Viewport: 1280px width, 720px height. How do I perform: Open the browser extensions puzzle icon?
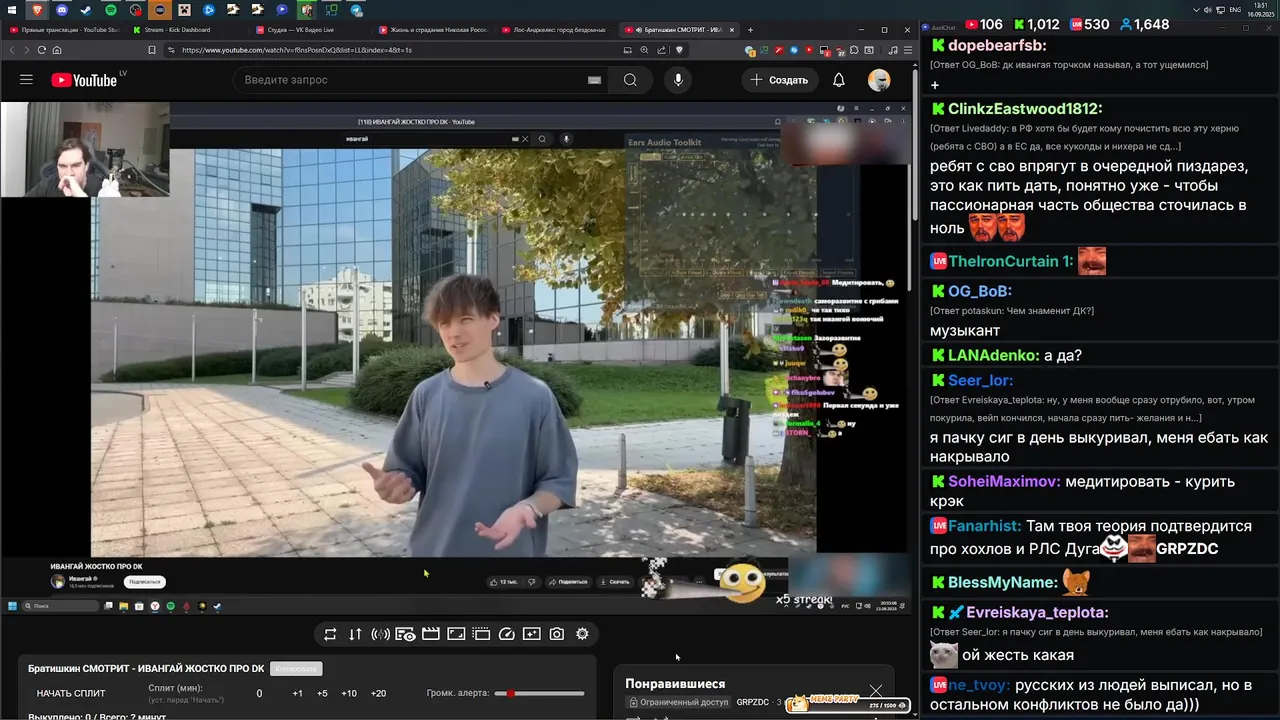pos(854,50)
